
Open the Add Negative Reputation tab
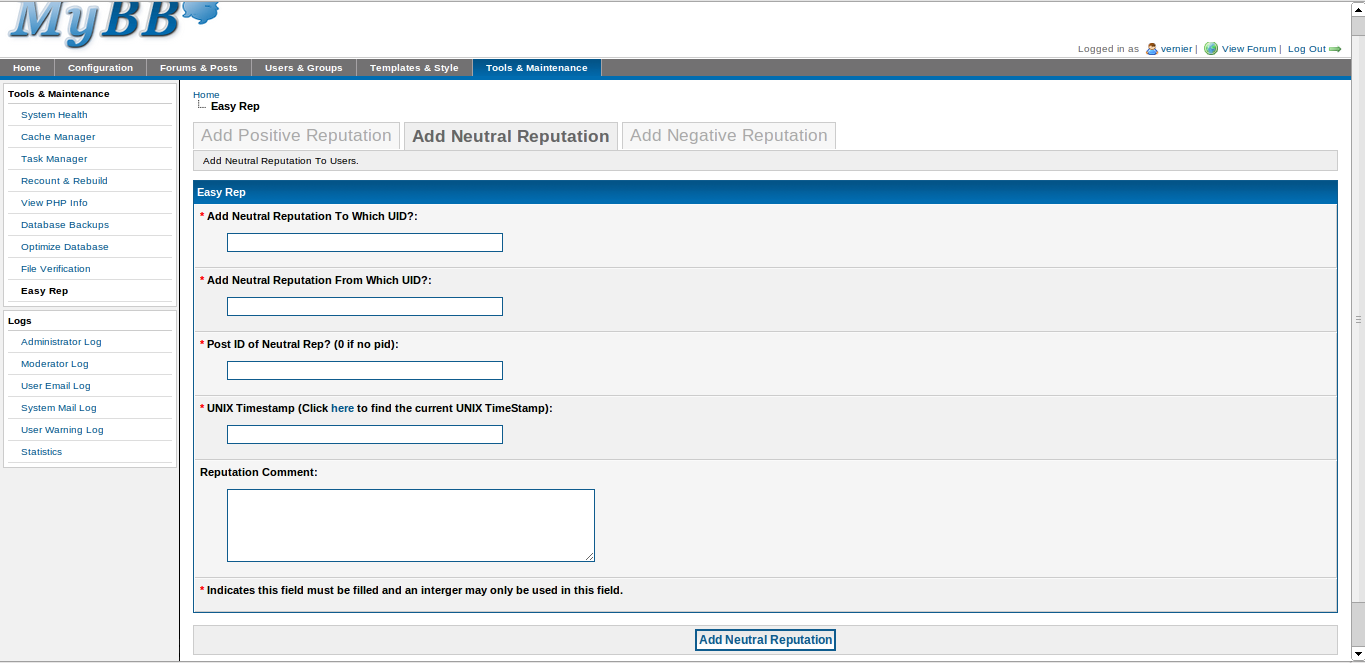728,136
